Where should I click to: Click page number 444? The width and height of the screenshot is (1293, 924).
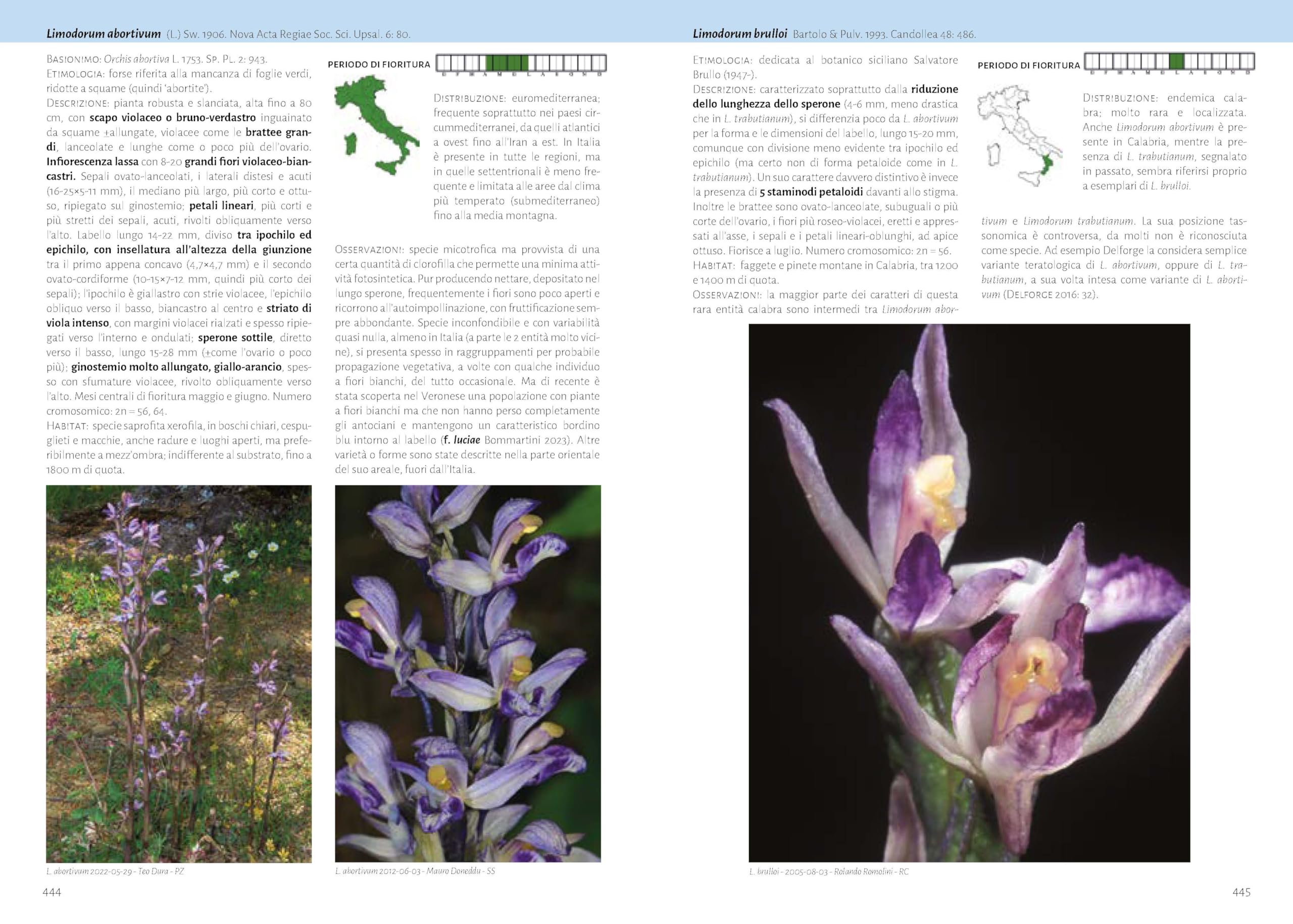click(x=52, y=892)
